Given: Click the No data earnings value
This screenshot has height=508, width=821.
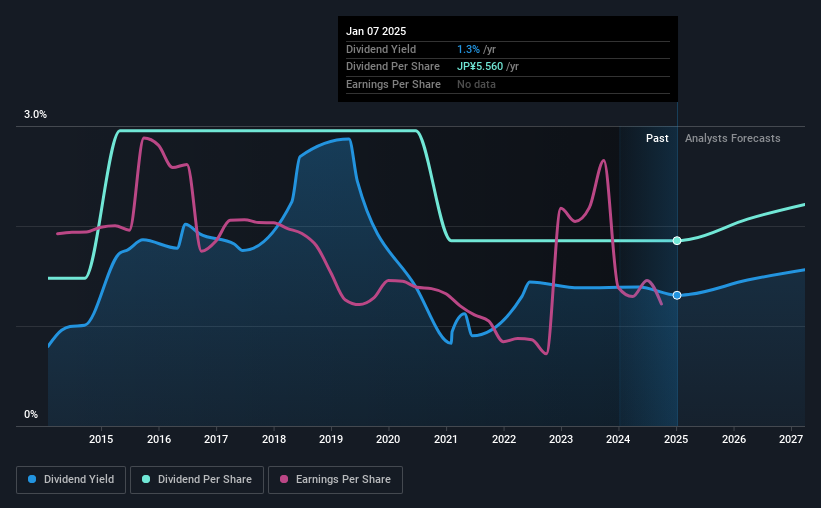Looking at the screenshot, I should tap(476, 84).
